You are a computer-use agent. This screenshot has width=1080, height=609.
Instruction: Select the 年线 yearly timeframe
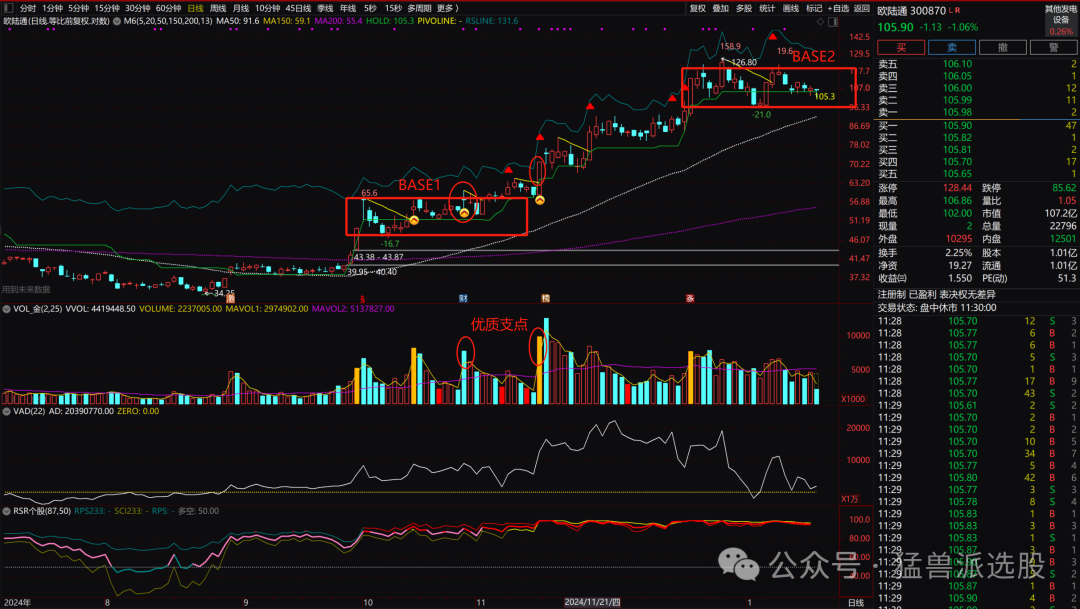point(348,8)
